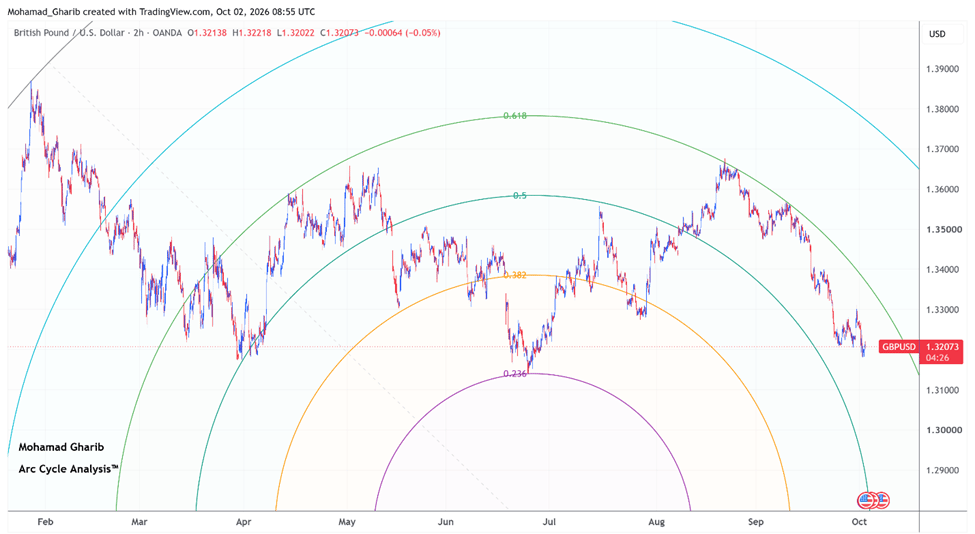Screen dimensions: 975x534
Task: Click the 1.30000 price axis label
Action: [943, 430]
